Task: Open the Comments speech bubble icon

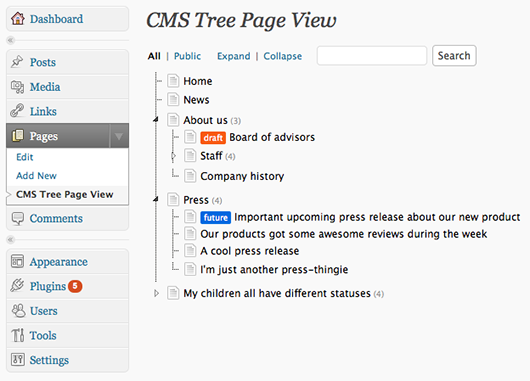Action: point(18,218)
